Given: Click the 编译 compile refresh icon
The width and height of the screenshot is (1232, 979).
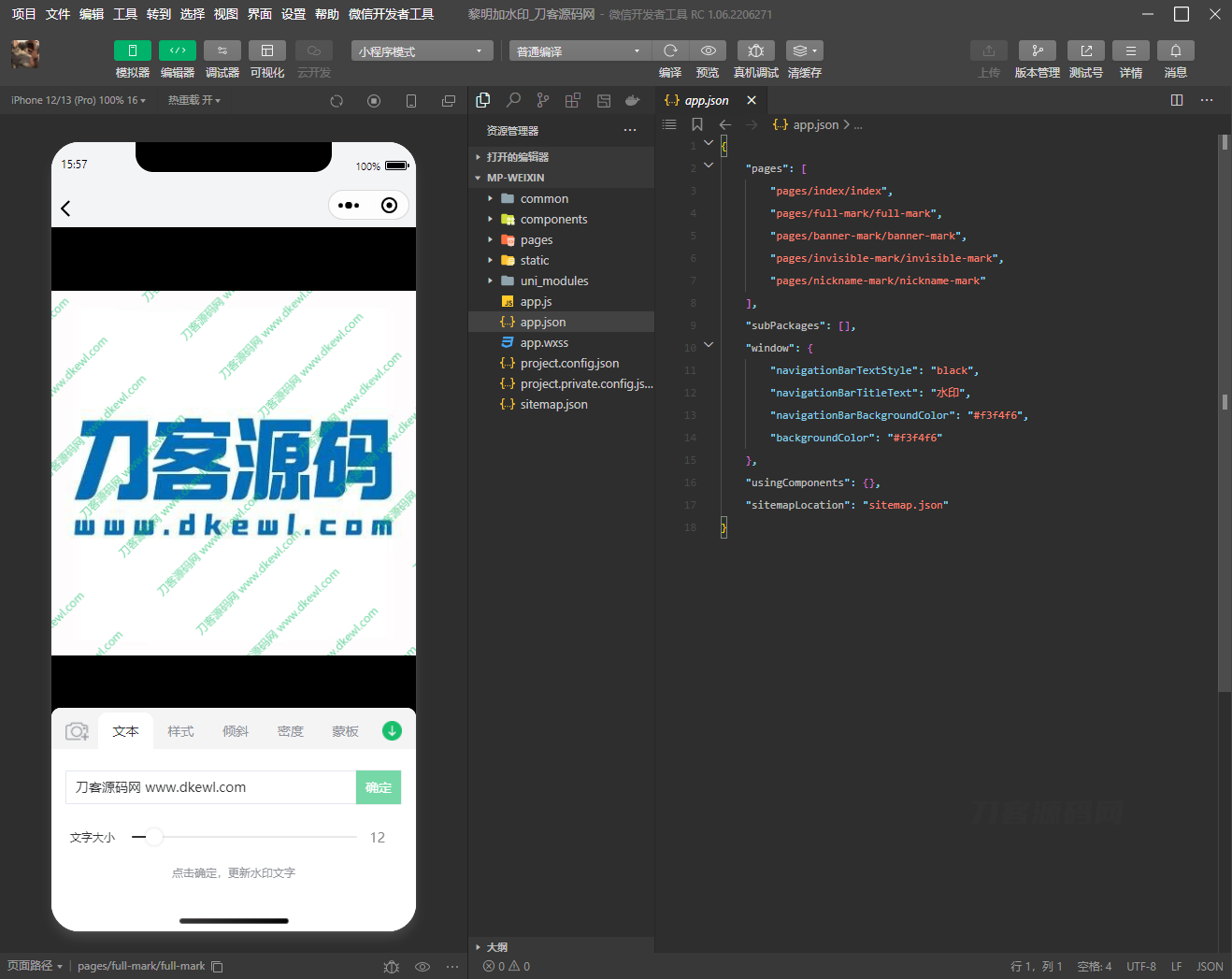Looking at the screenshot, I should tap(670, 50).
